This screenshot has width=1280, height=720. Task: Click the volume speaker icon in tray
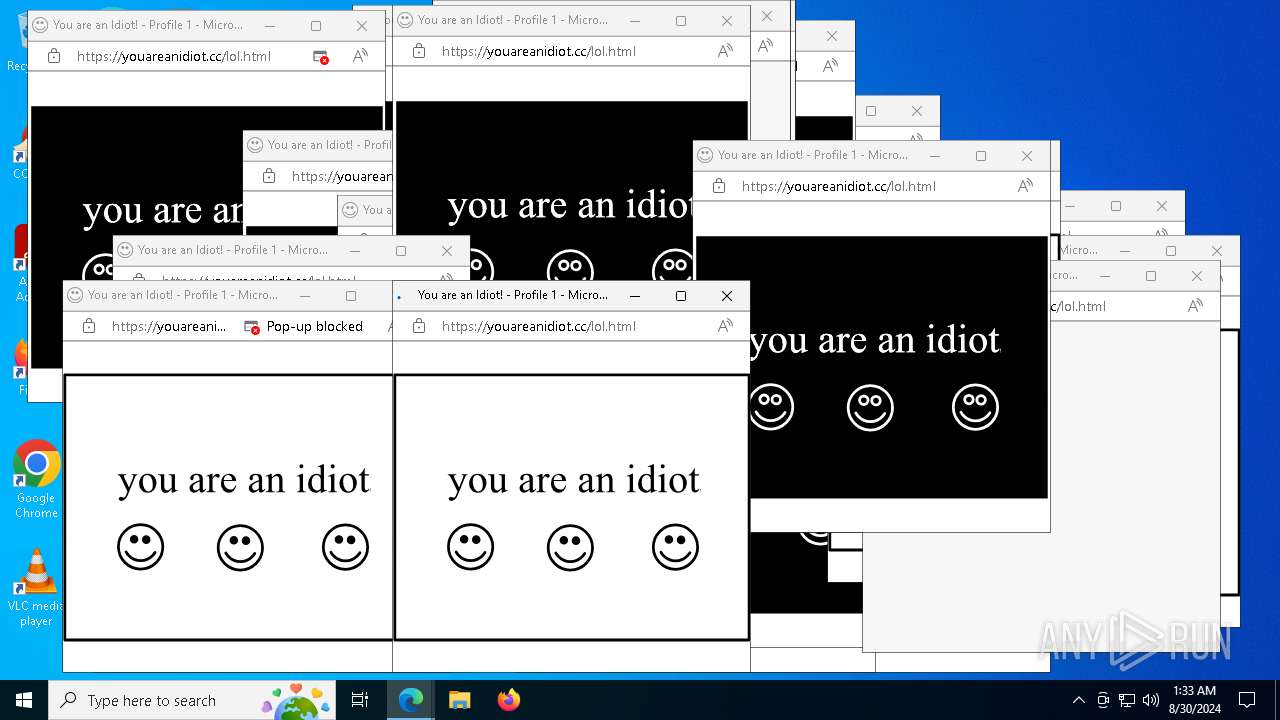1151,700
